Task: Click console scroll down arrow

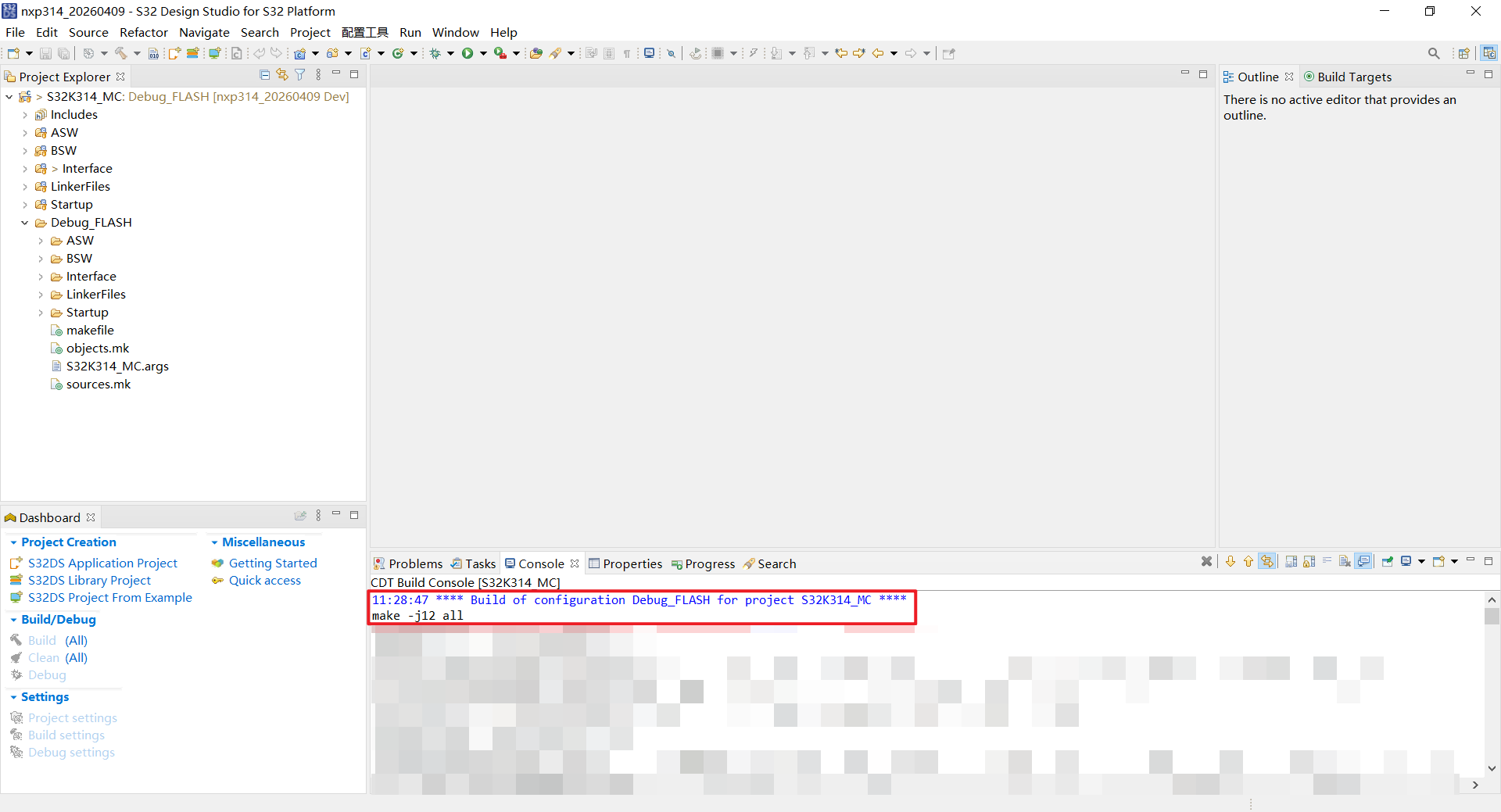Action: pos(1492,768)
